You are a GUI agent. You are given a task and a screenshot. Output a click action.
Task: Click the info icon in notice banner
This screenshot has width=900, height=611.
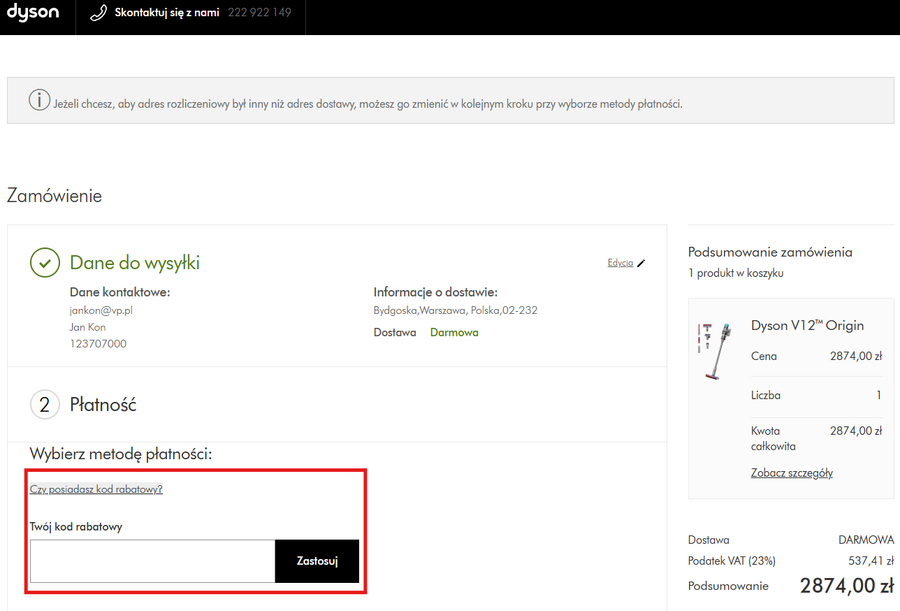(39, 101)
